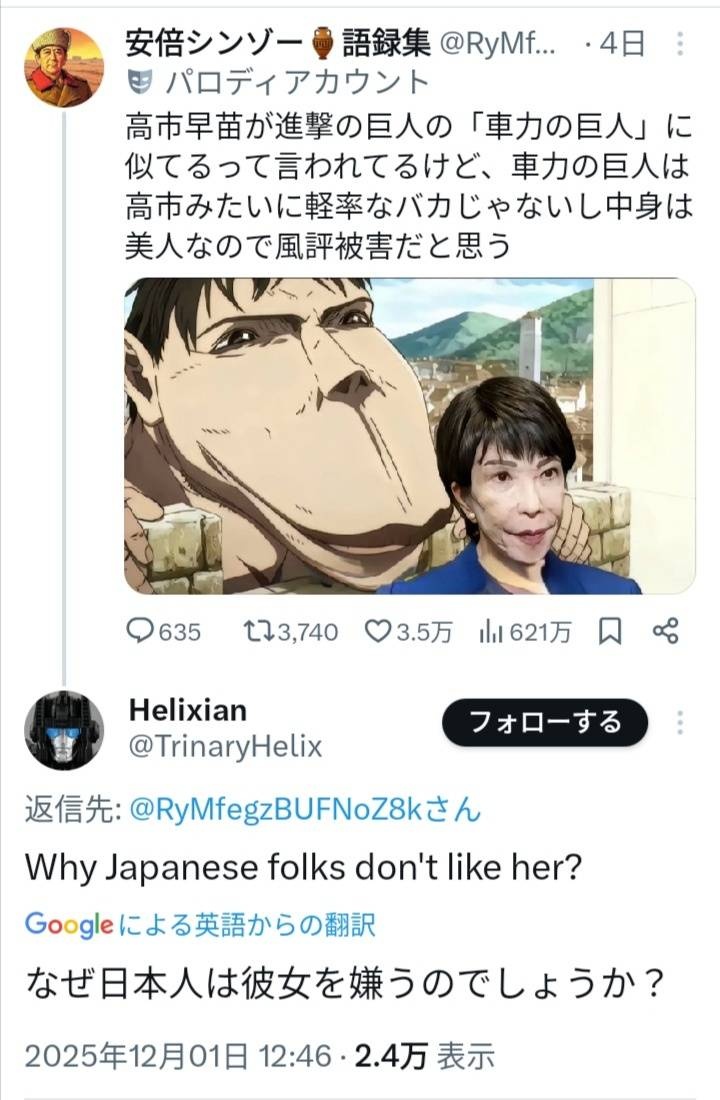
Task: Open the @TrinaryHelix handle
Action: [225, 746]
